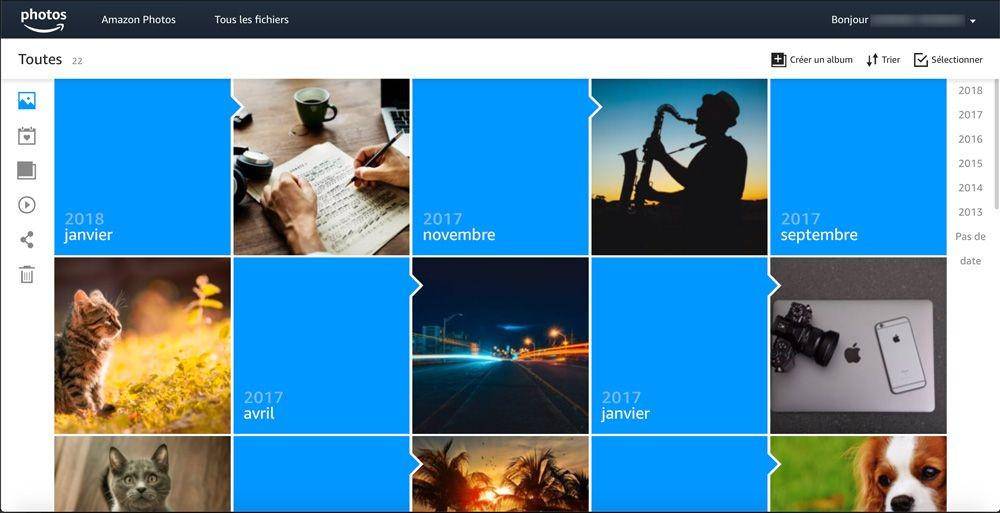This screenshot has height=513, width=1000.
Task: Jump to 2013 in the timeline
Action: [970, 212]
